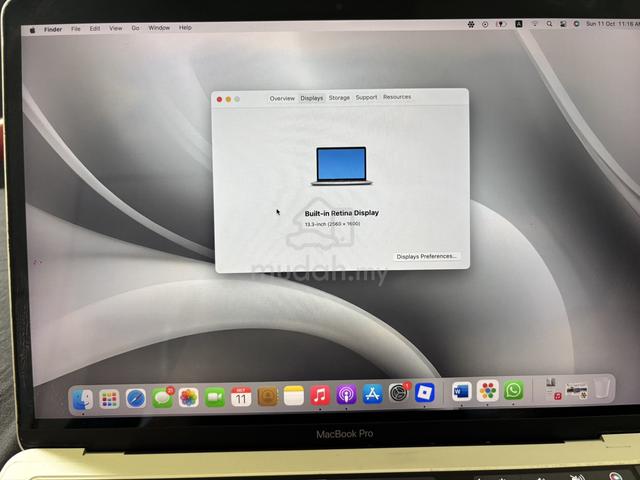Open the colorful dots app beside Word
Image resolution: width=640 pixels, height=480 pixels.
pos(488,391)
